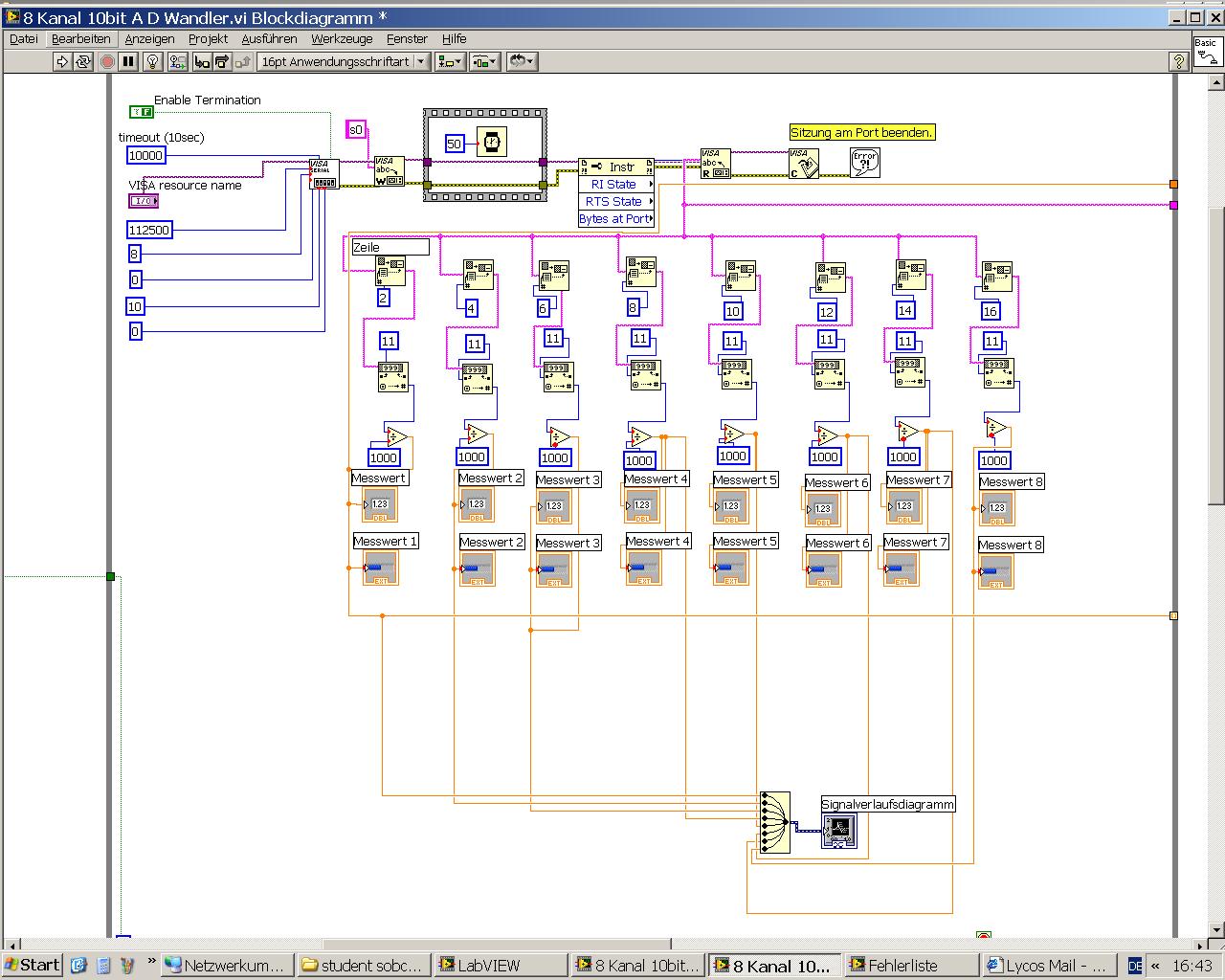
Task: Toggle Retain Wire Values button
Action: click(x=177, y=61)
